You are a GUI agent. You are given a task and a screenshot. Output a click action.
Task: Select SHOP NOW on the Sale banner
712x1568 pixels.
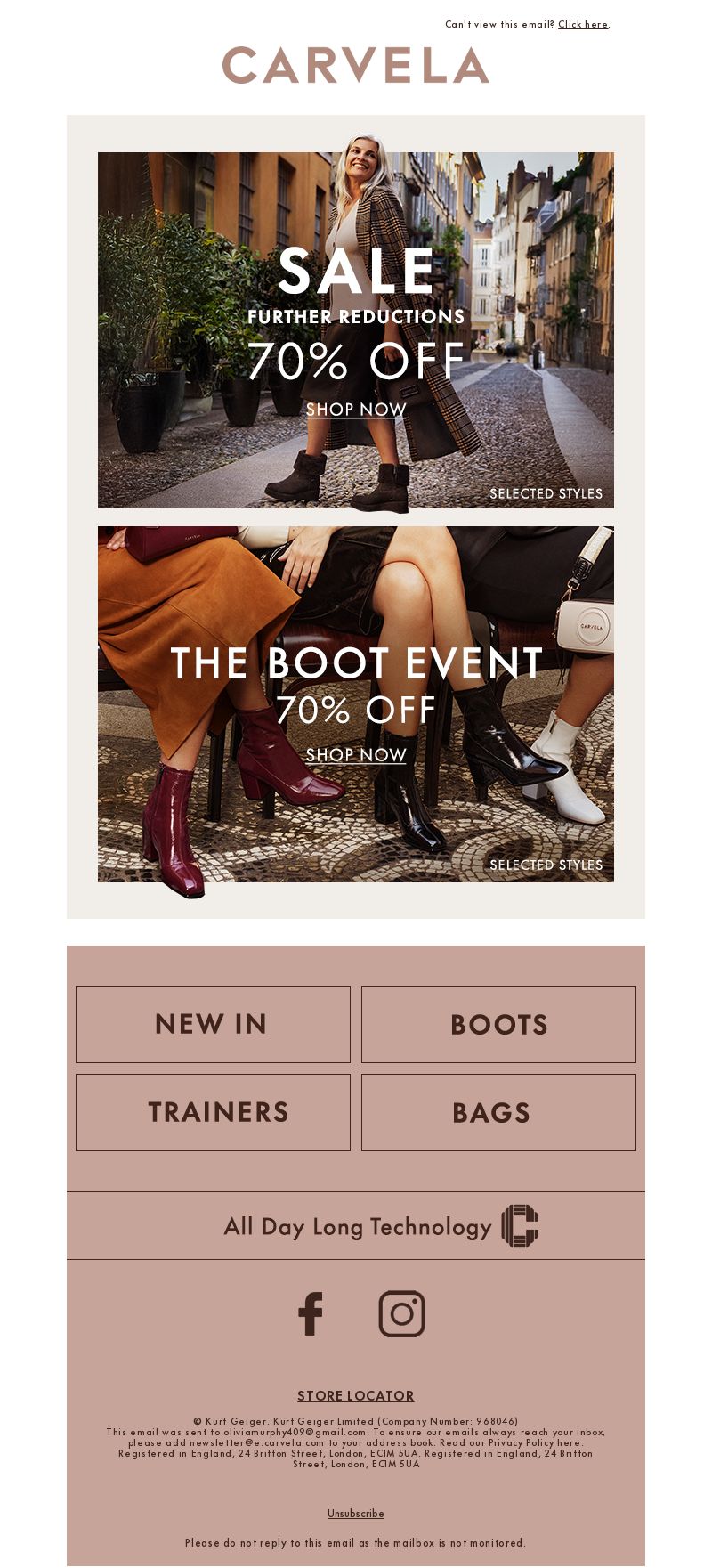[x=356, y=410]
